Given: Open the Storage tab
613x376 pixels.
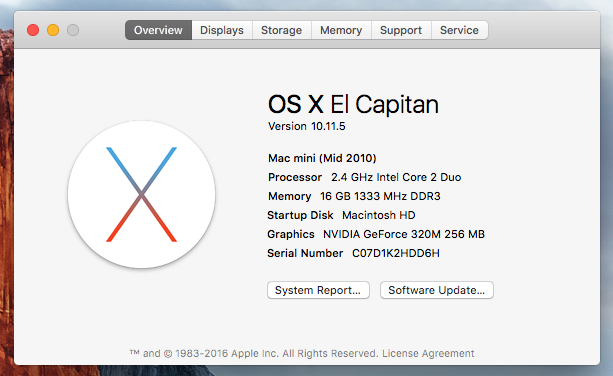Looking at the screenshot, I should click(281, 30).
